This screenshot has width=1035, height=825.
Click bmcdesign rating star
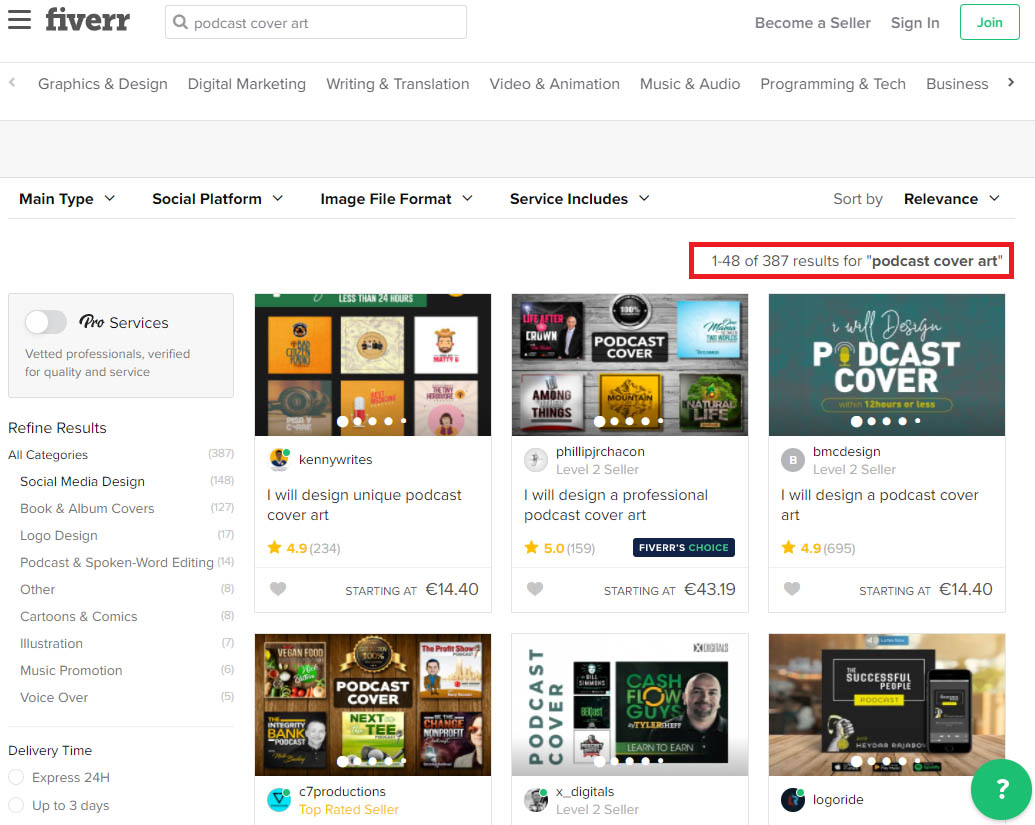(788, 547)
